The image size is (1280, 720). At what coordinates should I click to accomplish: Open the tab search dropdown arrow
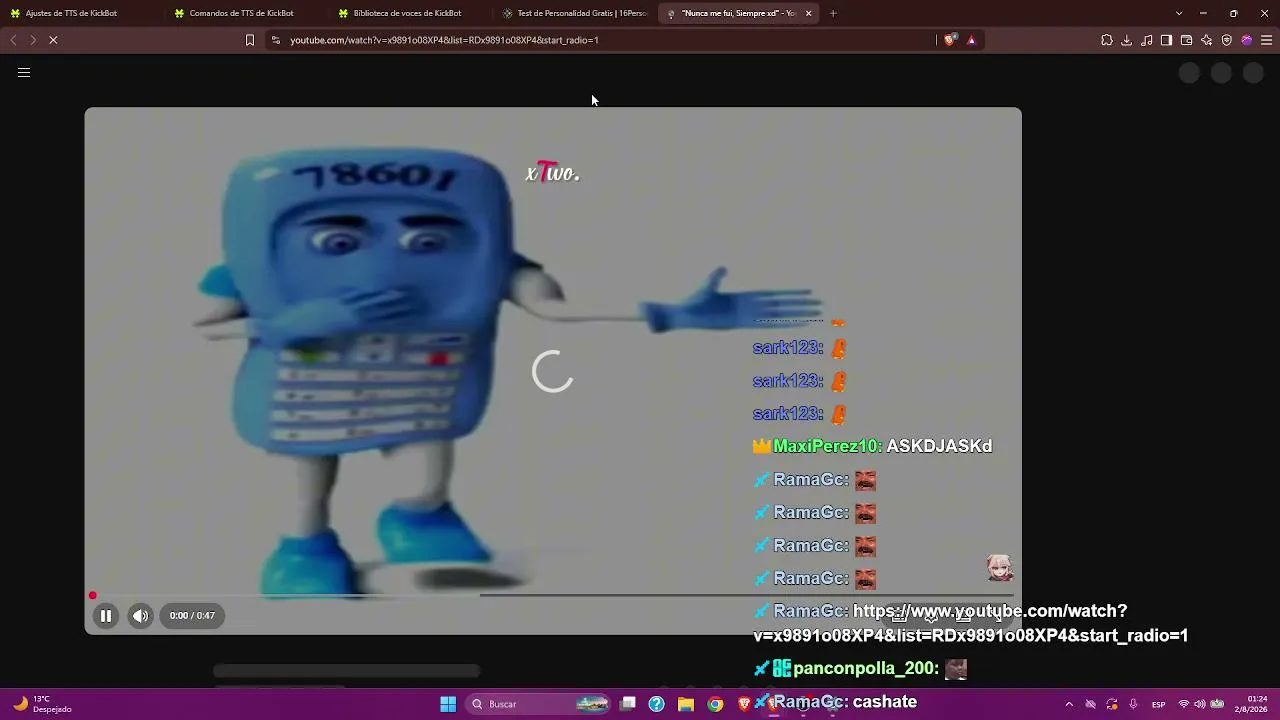pyautogui.click(x=1179, y=13)
